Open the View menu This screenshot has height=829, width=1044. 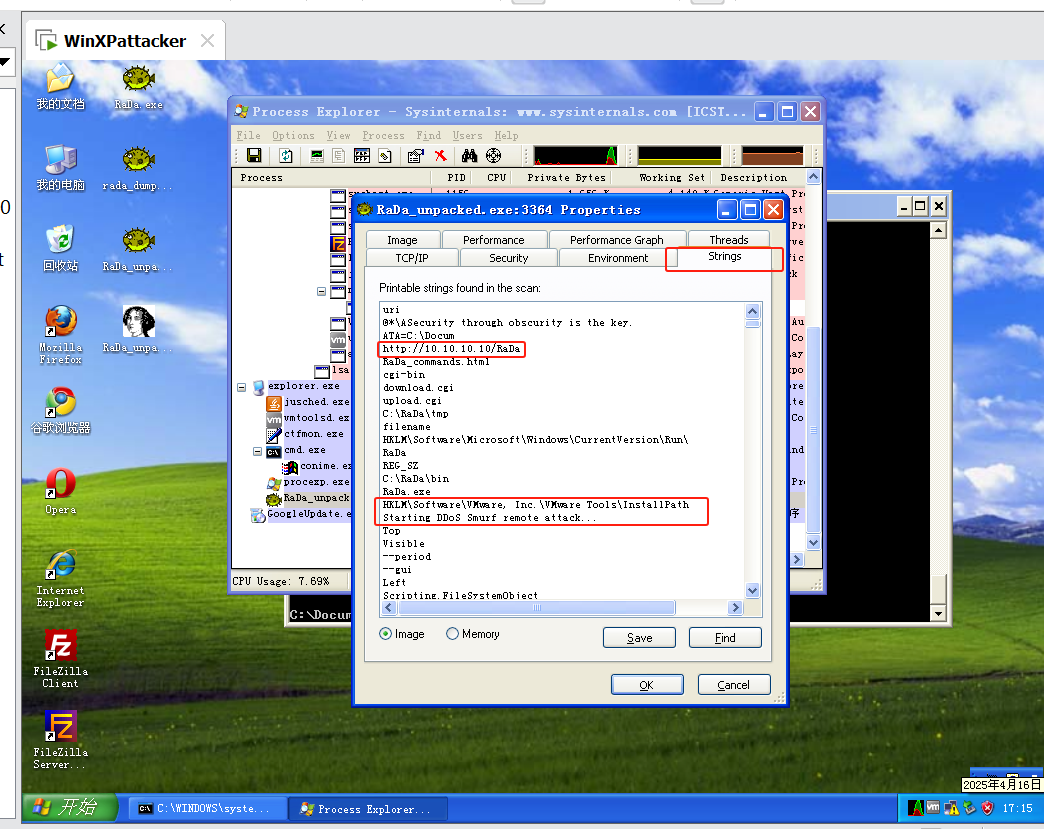(338, 136)
